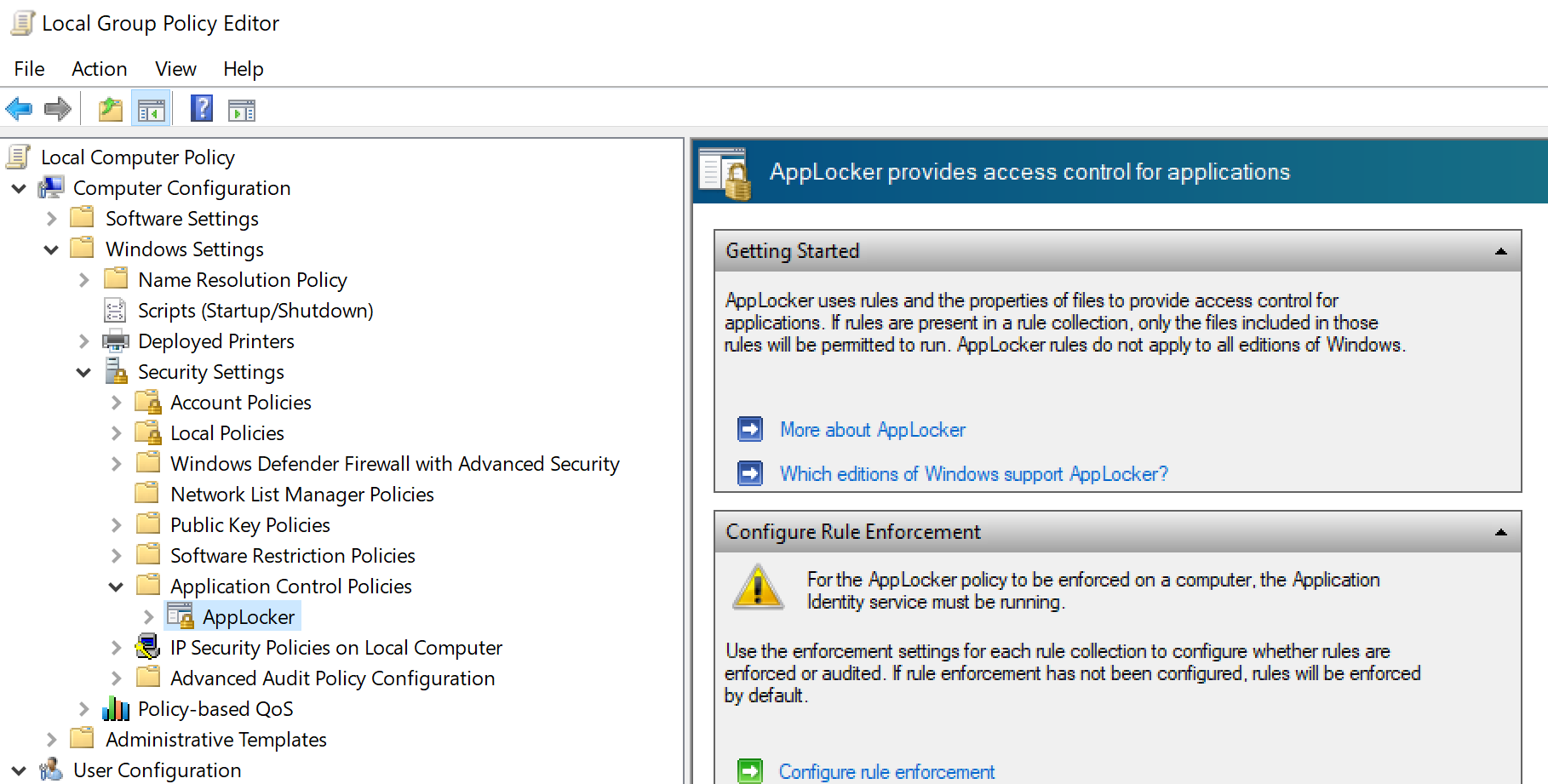Viewport: 1548px width, 784px height.
Task: Click the Back arrow toolbar icon
Action: tap(19, 109)
